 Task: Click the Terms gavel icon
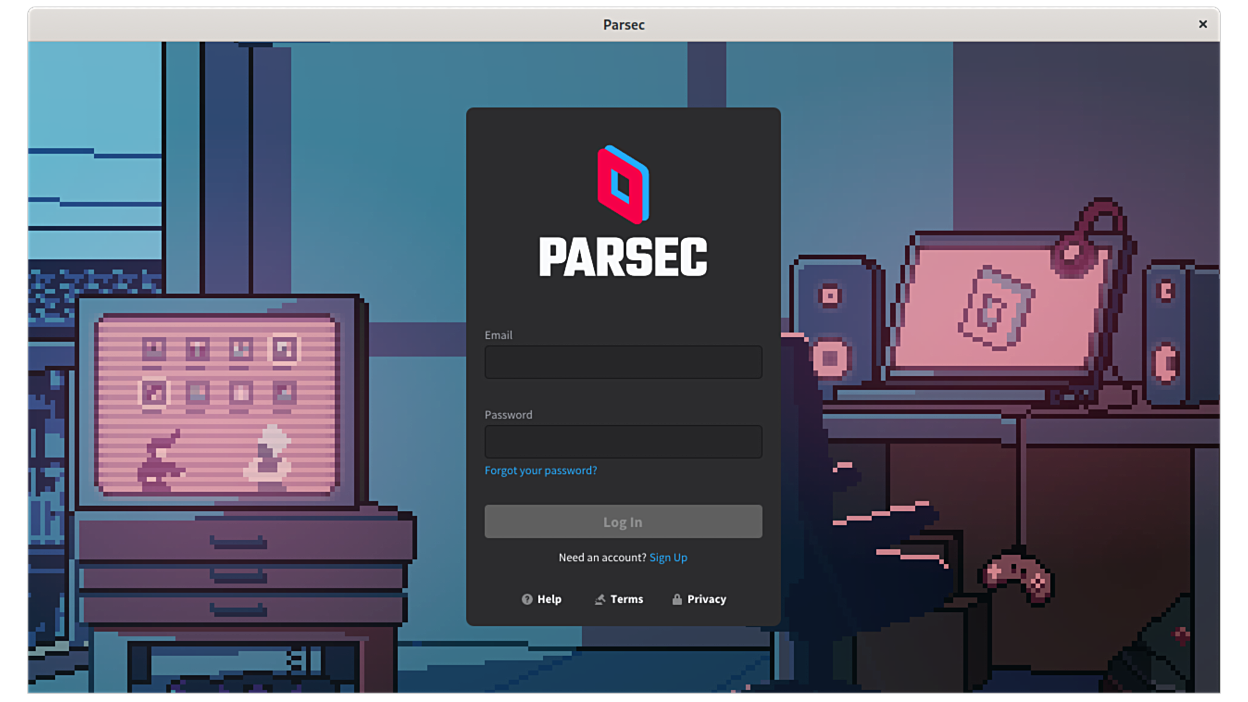coord(601,599)
